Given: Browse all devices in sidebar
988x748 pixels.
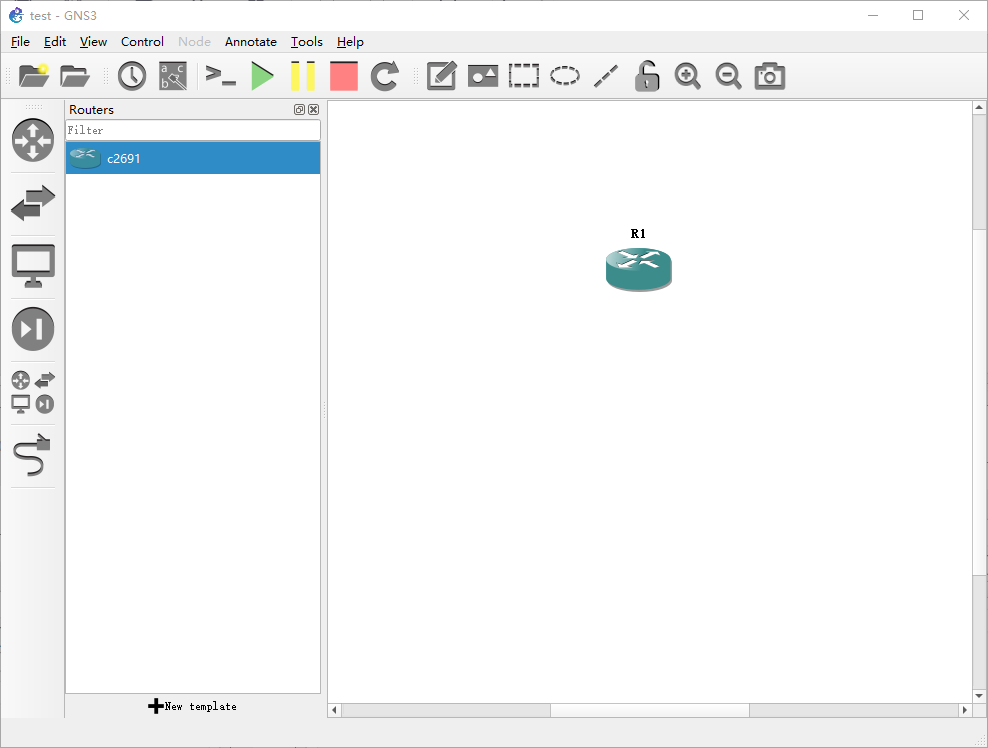Looking at the screenshot, I should tap(33, 392).
